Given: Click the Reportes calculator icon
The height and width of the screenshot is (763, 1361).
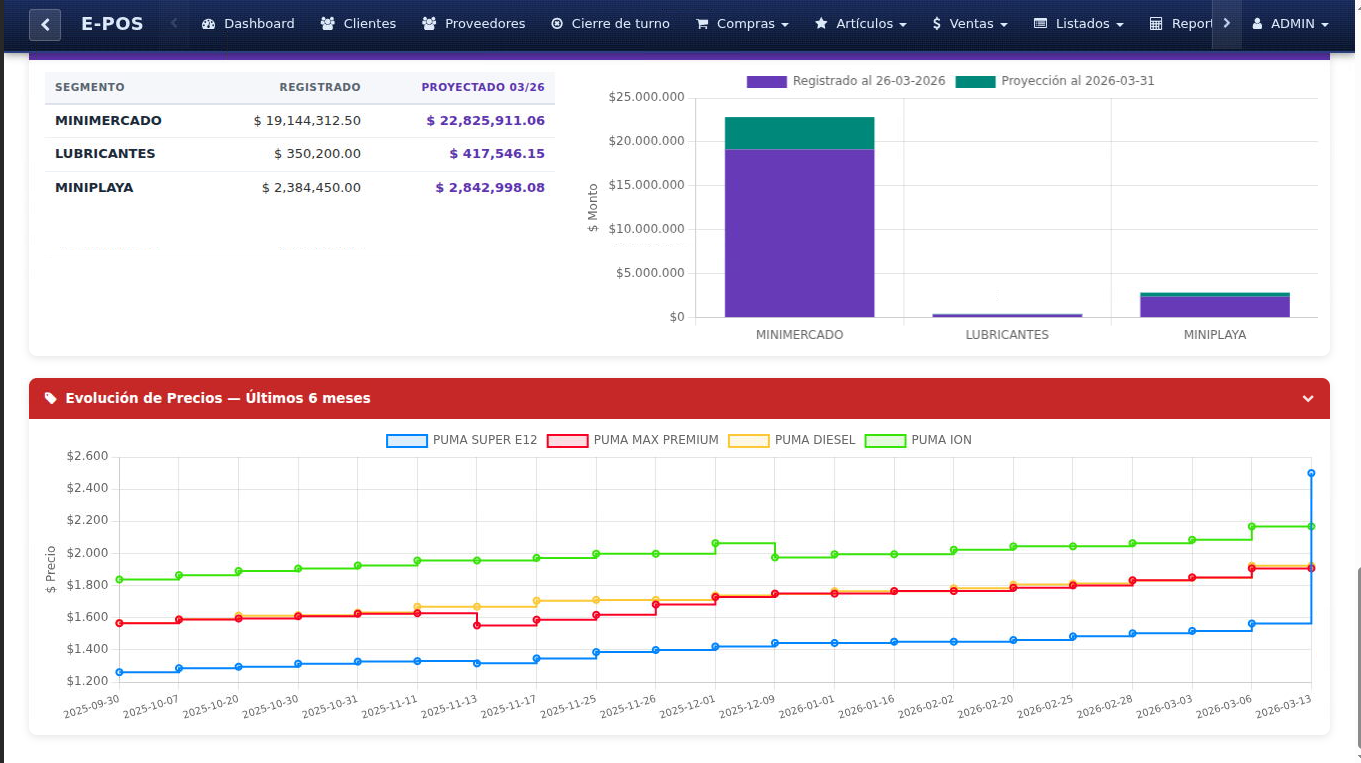Looking at the screenshot, I should click(x=1157, y=24).
